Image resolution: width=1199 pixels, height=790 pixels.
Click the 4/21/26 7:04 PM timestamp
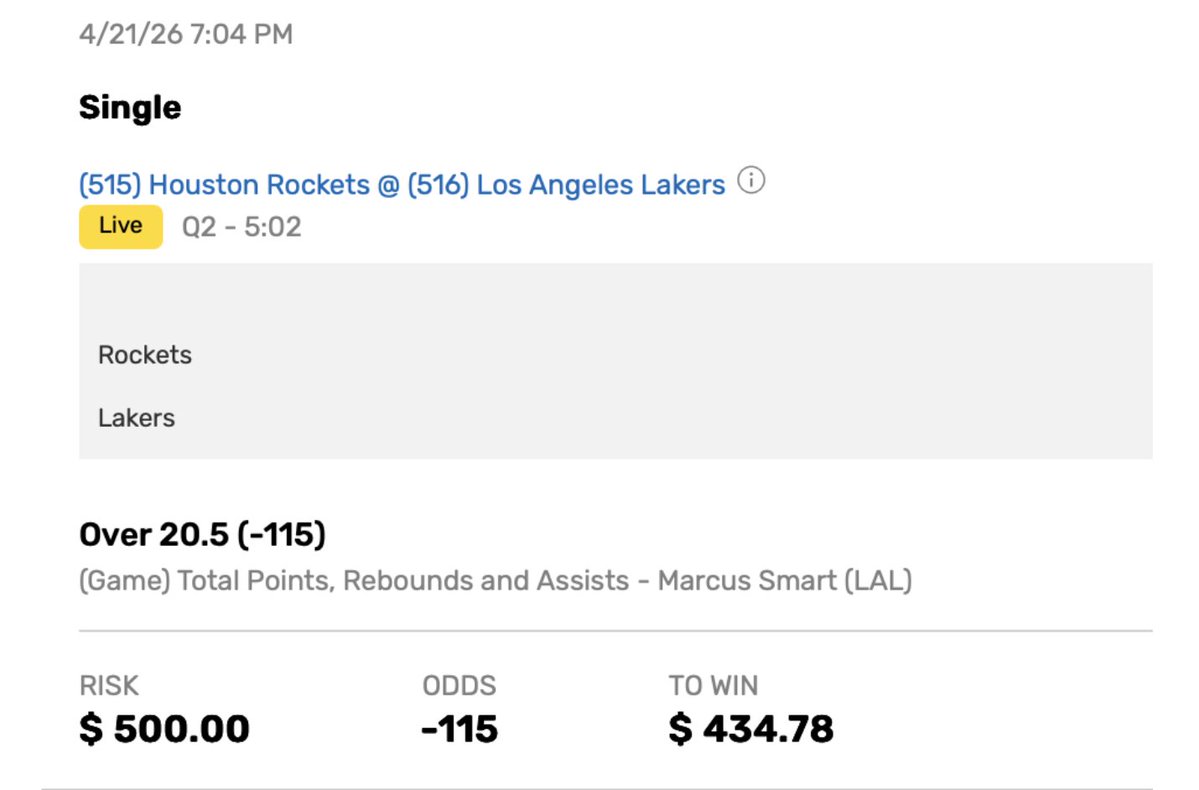coord(186,34)
